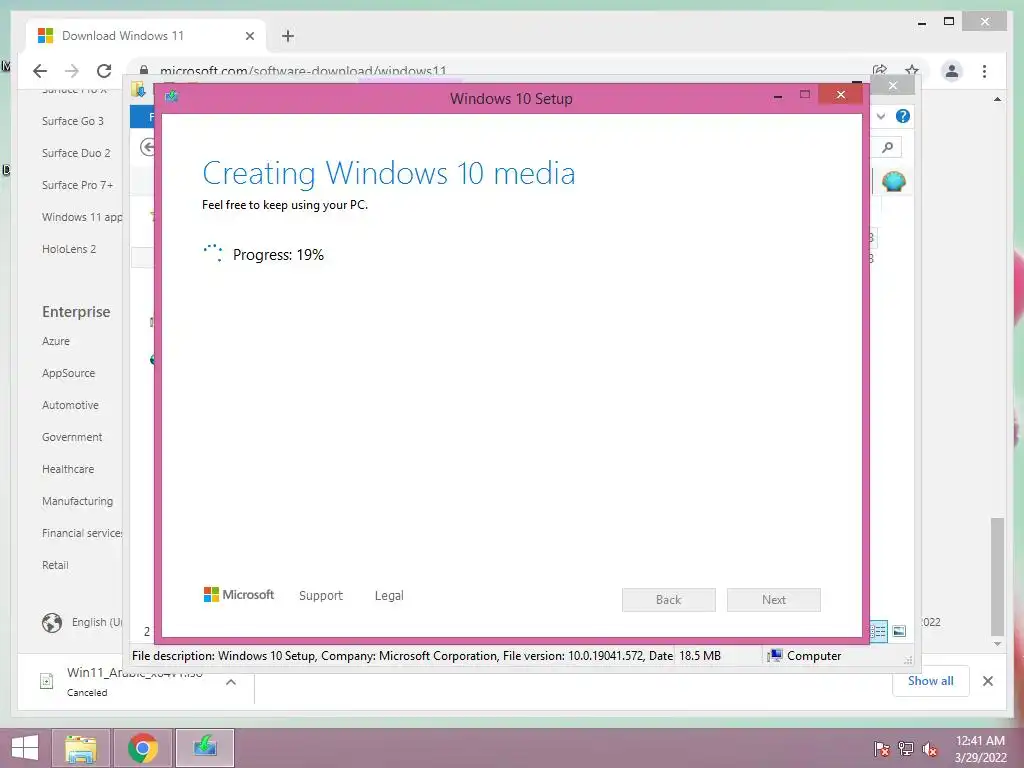Open File Explorer from the taskbar
Screen dimensions: 1024x768
(x=81, y=748)
